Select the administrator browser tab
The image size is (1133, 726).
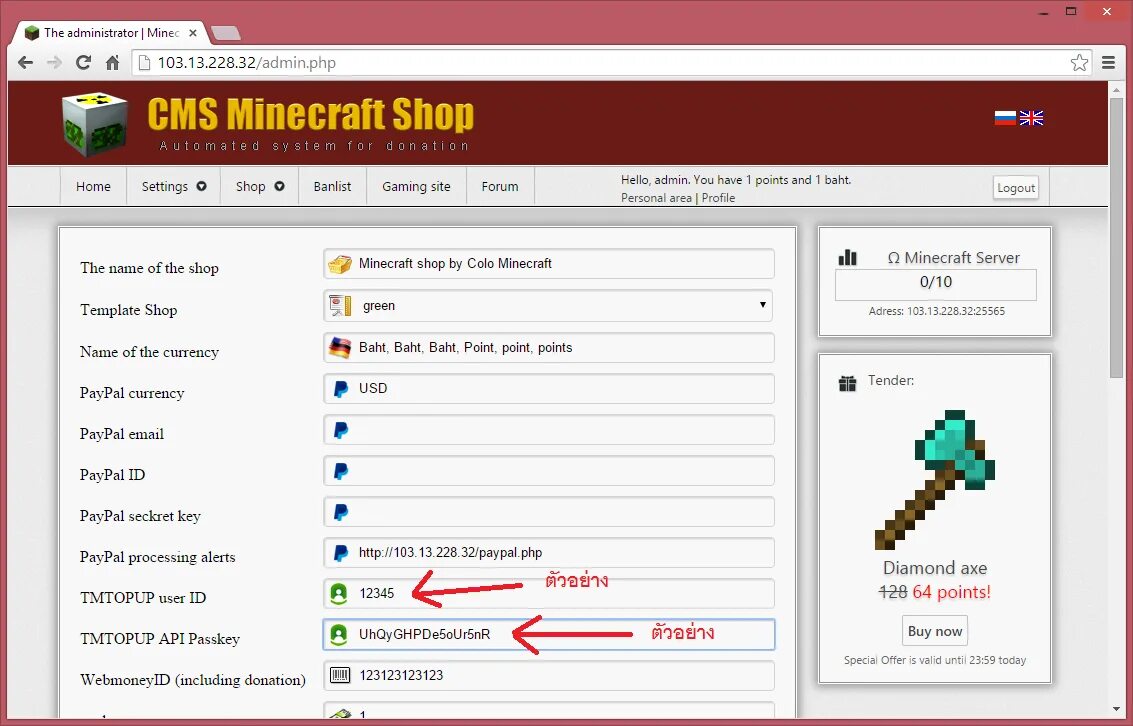click(x=111, y=33)
